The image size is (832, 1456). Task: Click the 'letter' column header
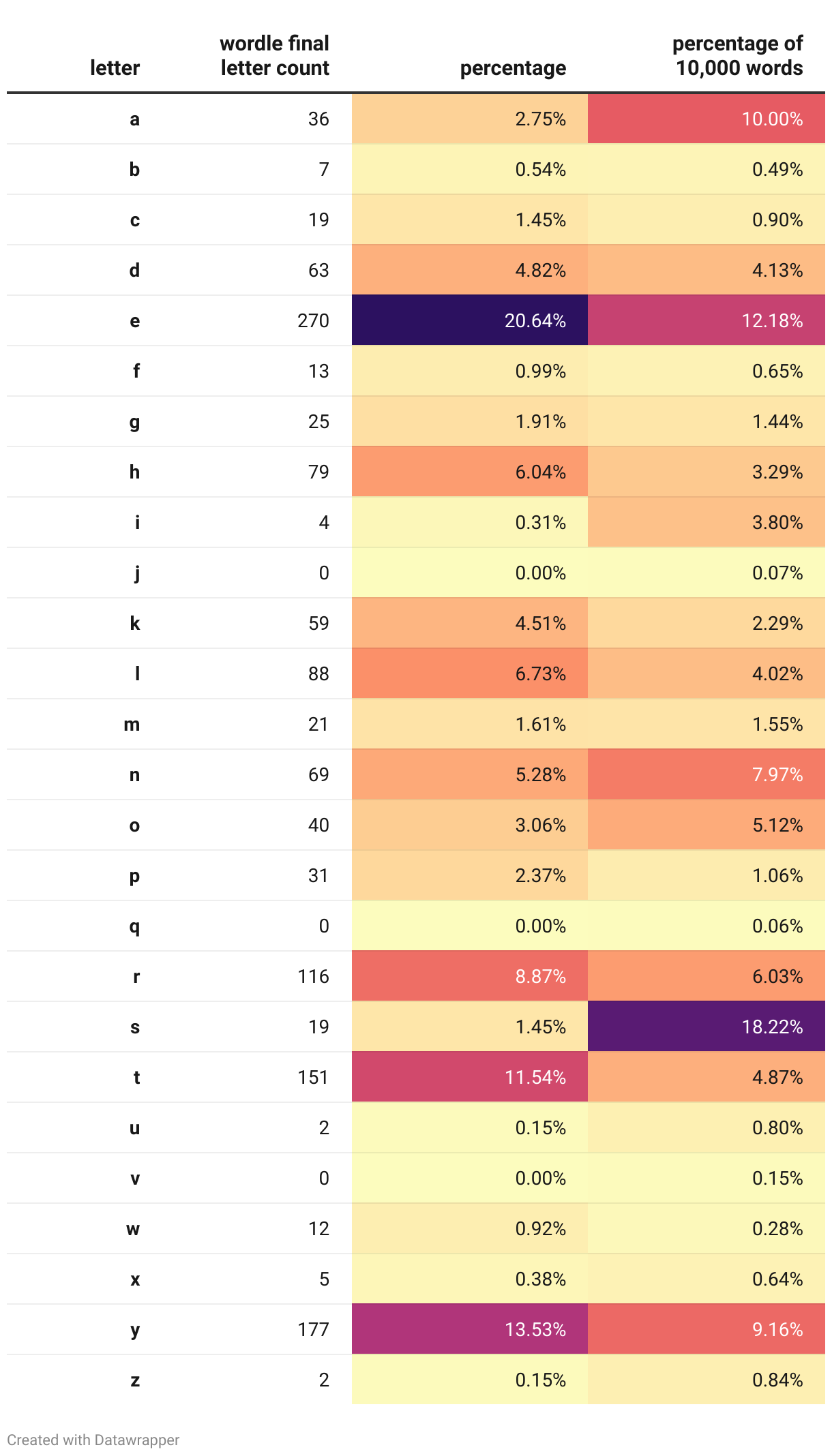[115, 68]
